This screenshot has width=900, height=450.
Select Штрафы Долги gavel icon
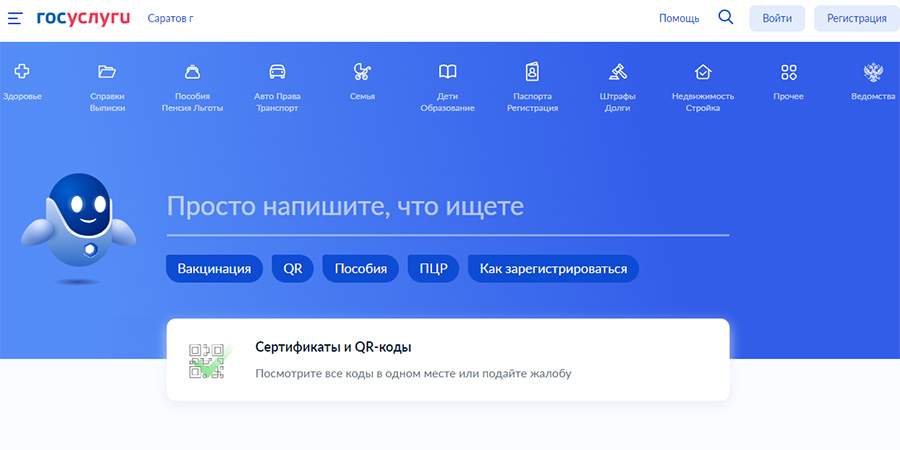pos(617,72)
